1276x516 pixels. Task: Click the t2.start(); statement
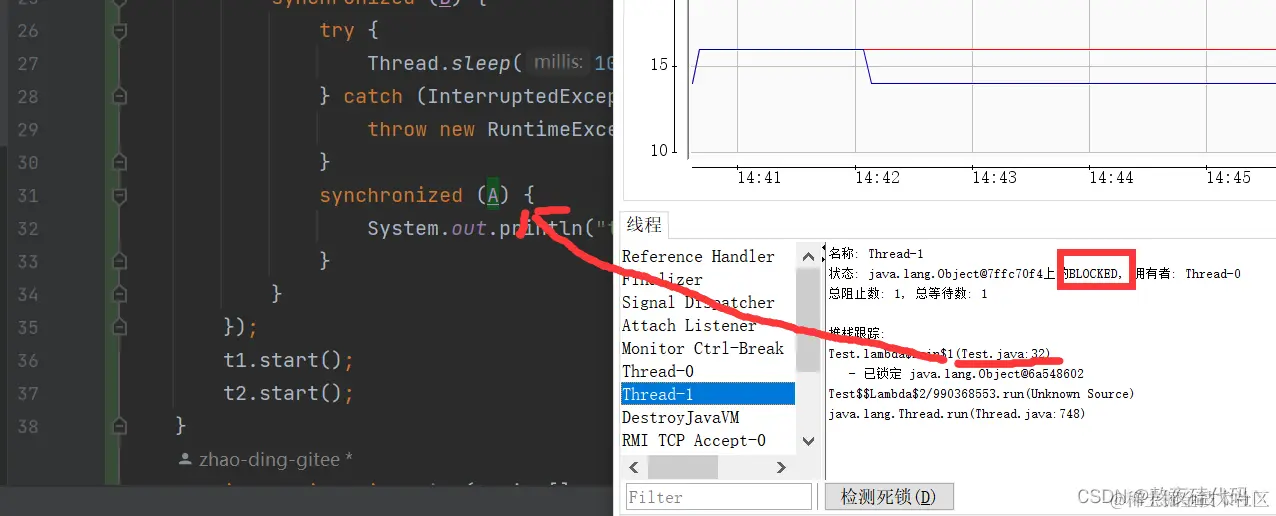click(289, 393)
